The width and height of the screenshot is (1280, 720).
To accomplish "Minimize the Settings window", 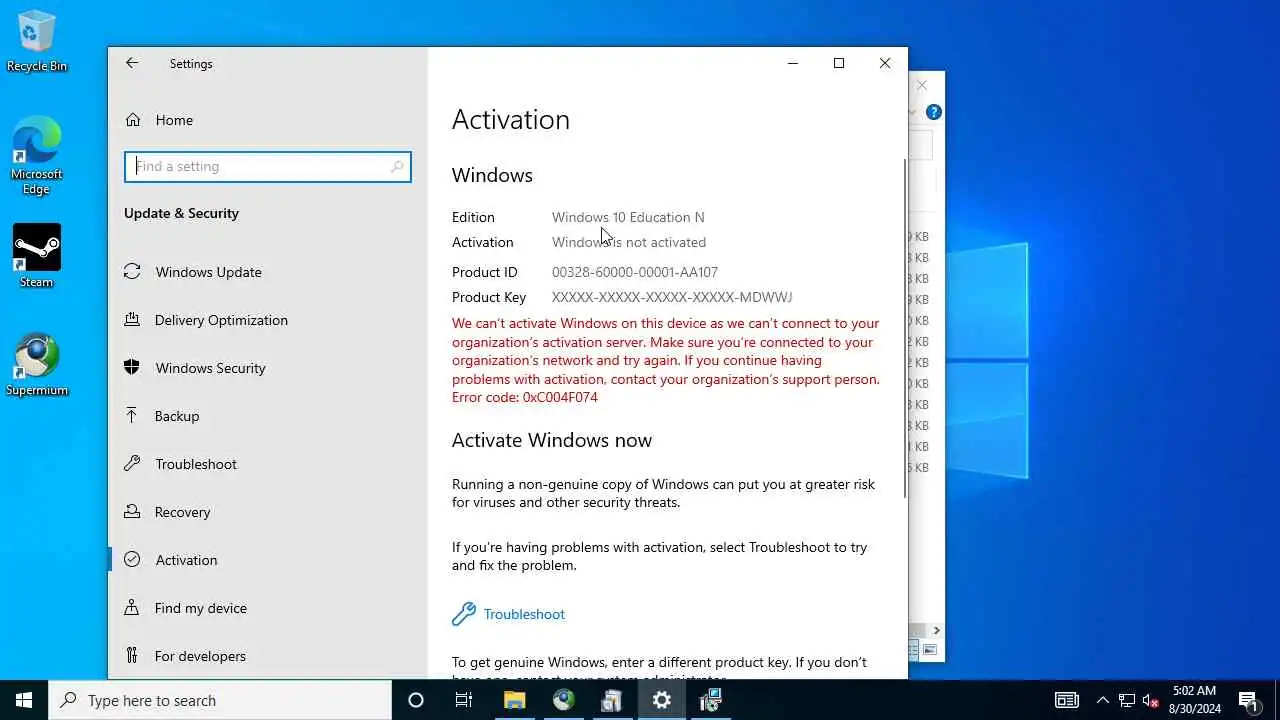I will 793,63.
